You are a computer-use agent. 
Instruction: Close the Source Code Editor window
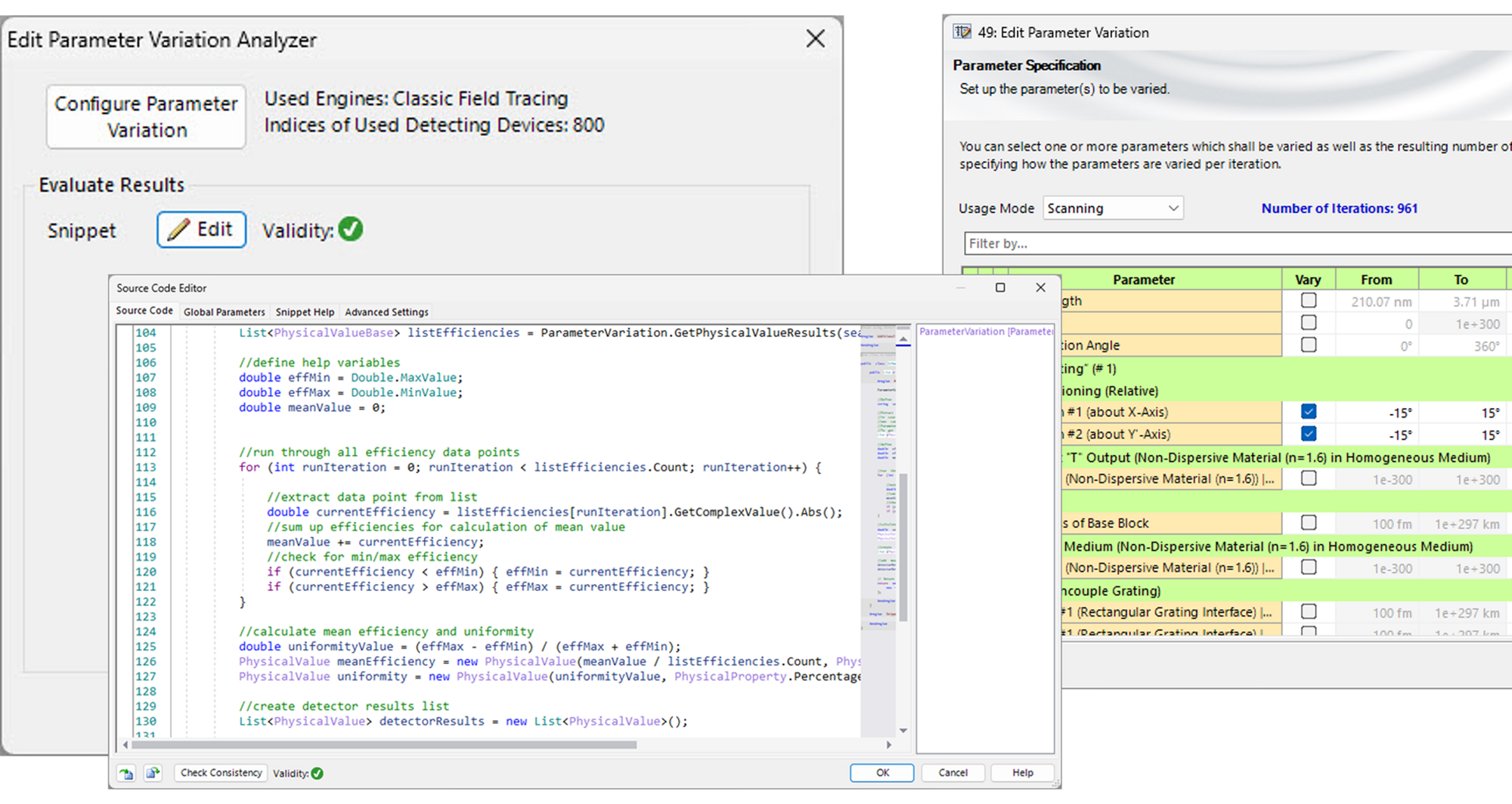(x=1040, y=287)
